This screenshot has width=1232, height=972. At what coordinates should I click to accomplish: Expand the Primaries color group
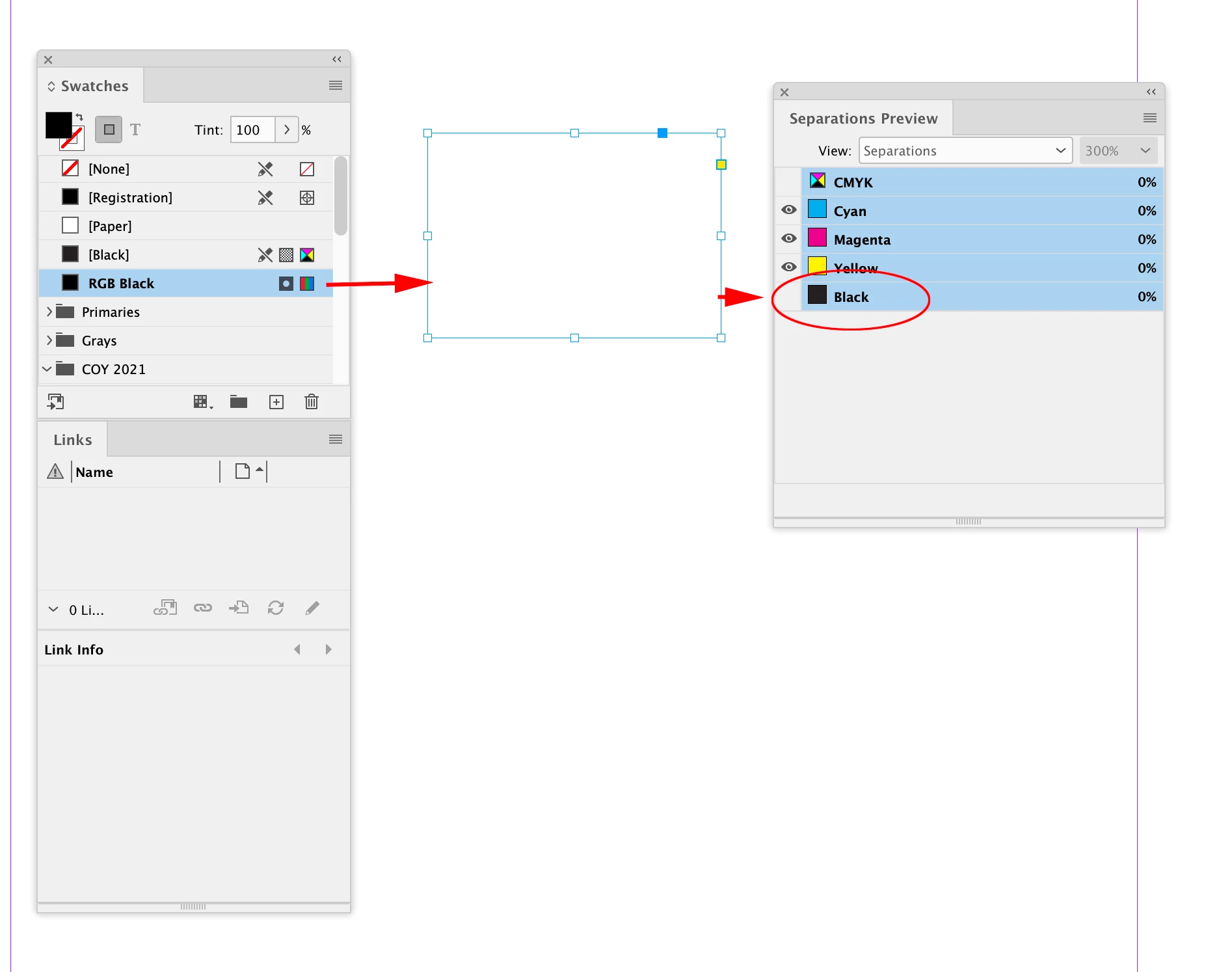coord(49,312)
